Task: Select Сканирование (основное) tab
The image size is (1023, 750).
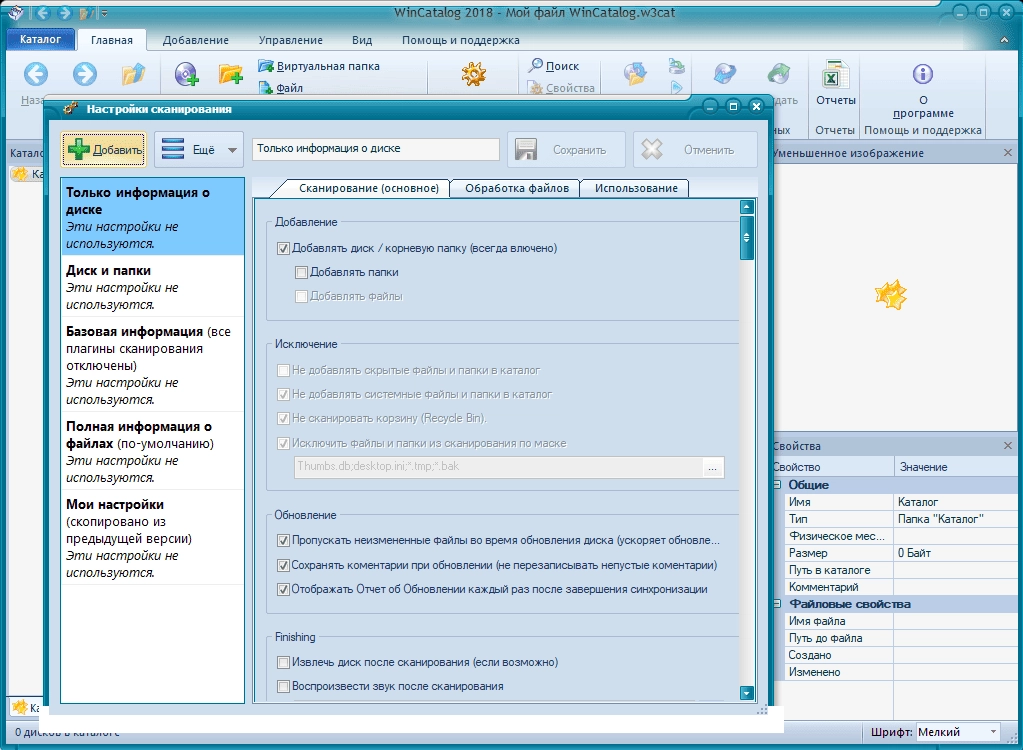Action: (369, 188)
